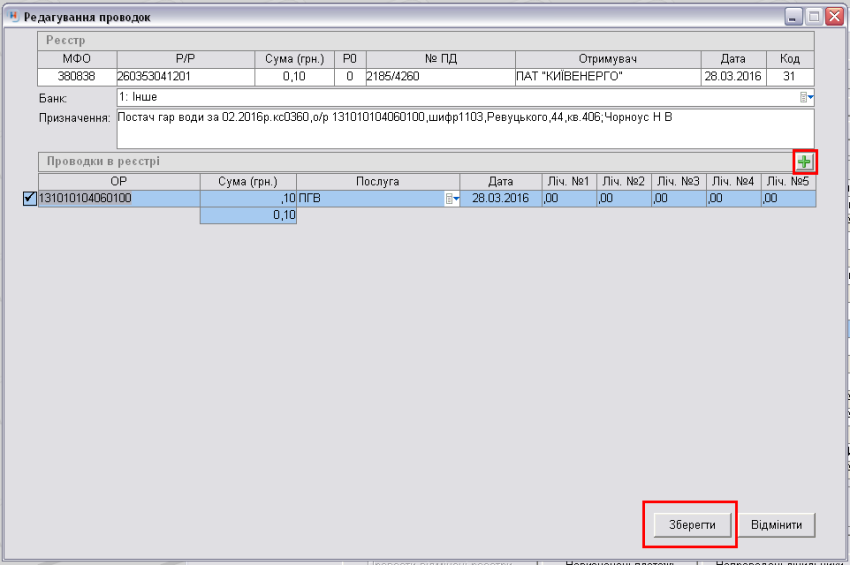850x565 pixels.
Task: Click the ОР column header
Action: tap(118, 181)
